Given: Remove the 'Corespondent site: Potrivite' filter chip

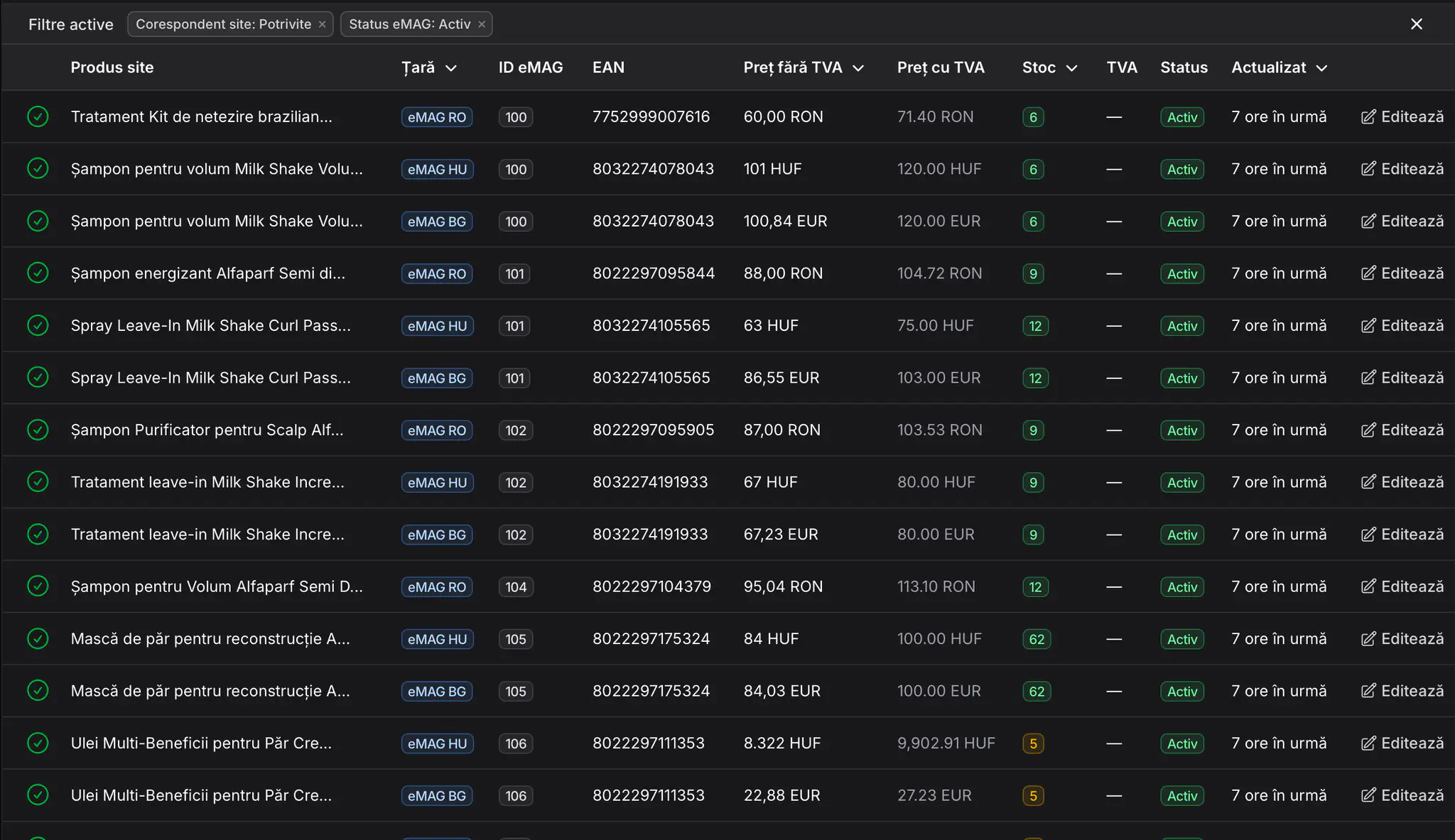Looking at the screenshot, I should pyautogui.click(x=322, y=24).
